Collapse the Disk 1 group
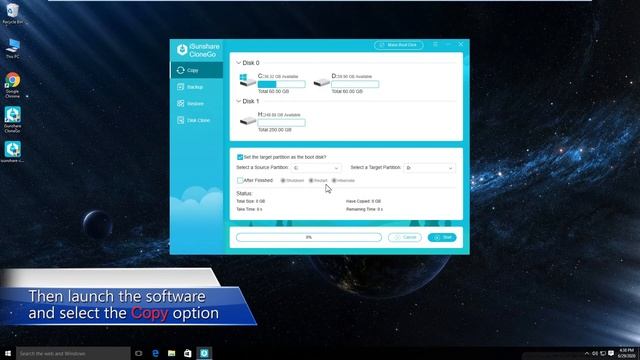 click(x=238, y=101)
